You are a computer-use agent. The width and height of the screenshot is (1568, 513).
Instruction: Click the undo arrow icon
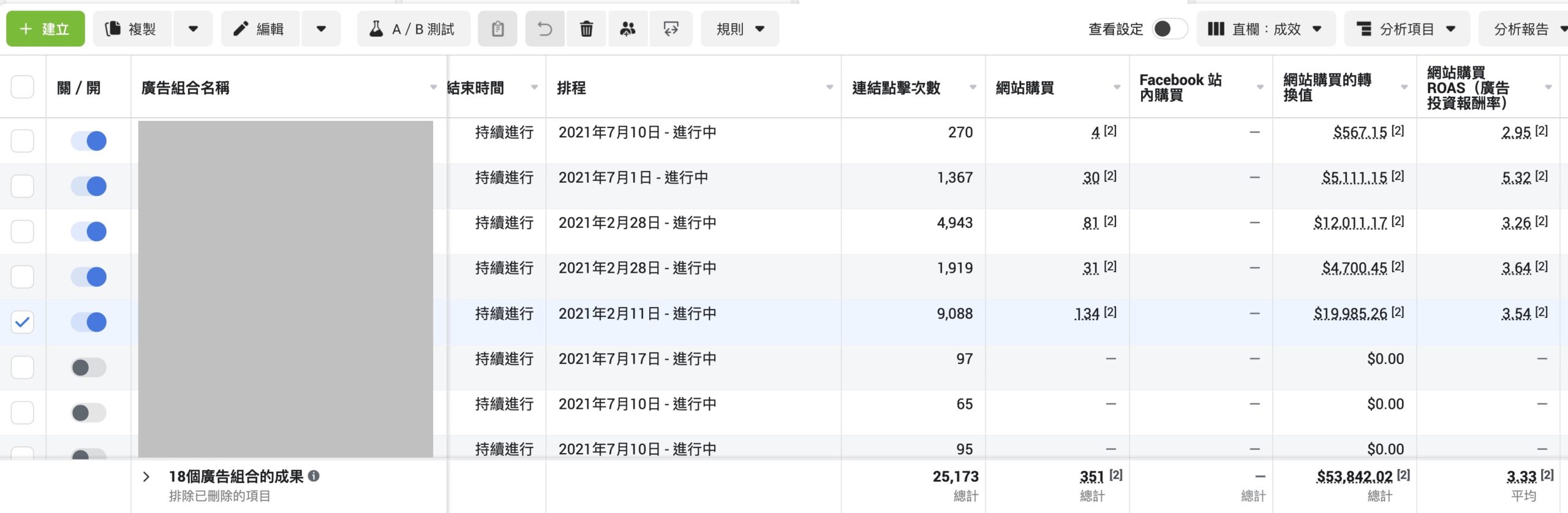tap(545, 29)
